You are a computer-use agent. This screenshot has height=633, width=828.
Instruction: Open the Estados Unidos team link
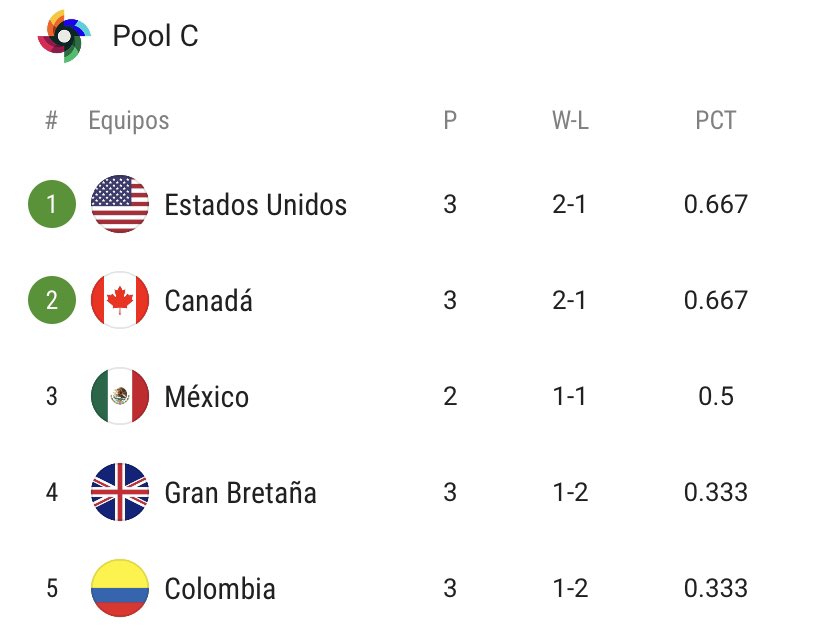(x=255, y=205)
